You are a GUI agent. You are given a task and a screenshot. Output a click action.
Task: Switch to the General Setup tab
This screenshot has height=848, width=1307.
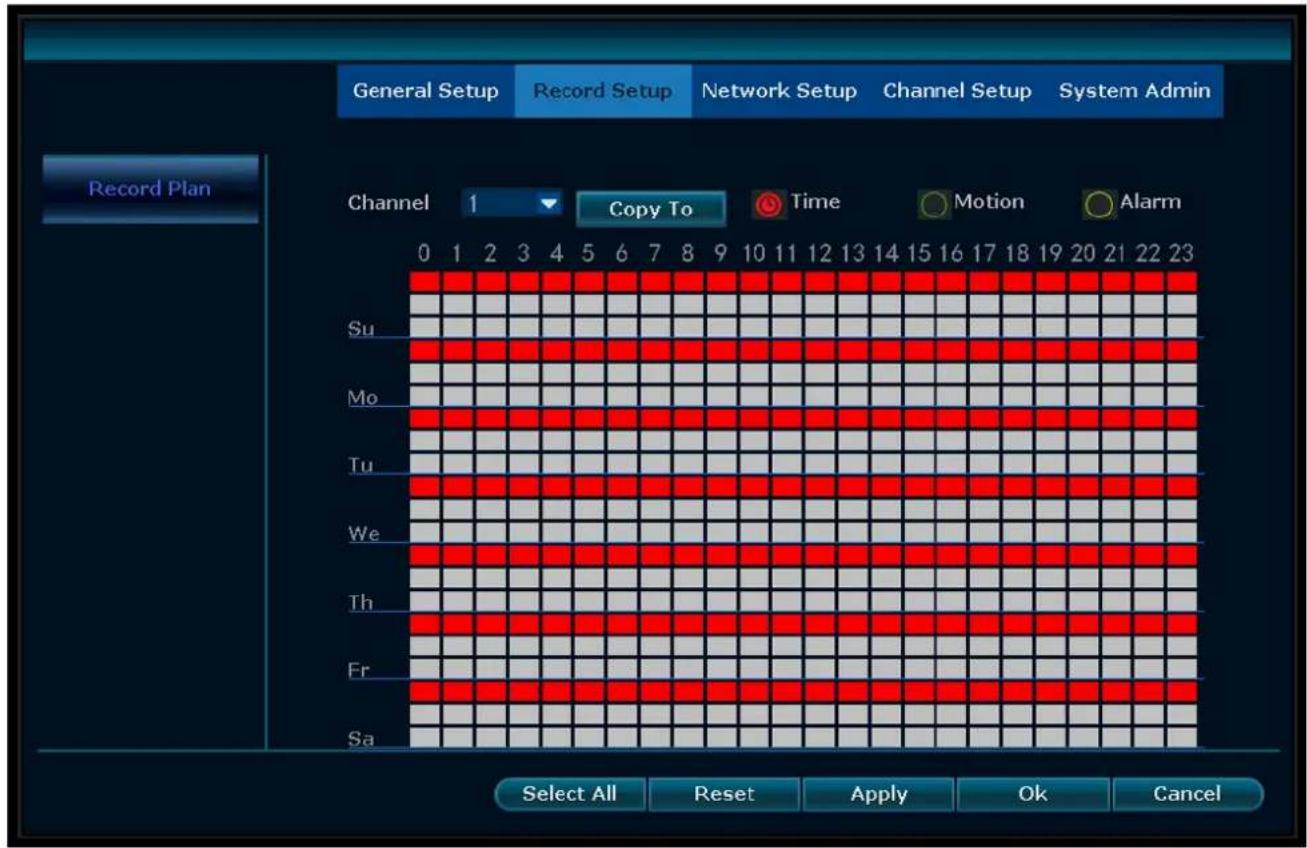[426, 92]
